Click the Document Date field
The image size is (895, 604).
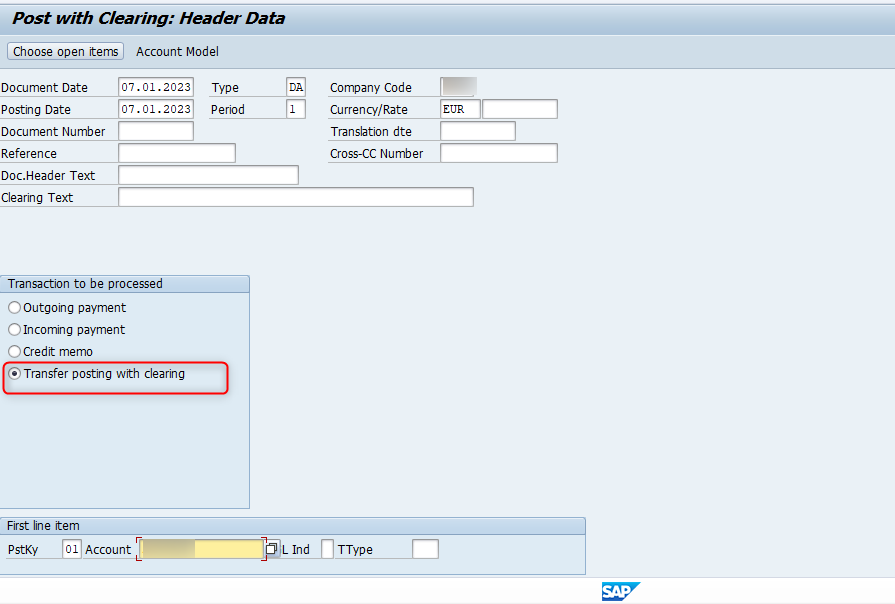[155, 88]
